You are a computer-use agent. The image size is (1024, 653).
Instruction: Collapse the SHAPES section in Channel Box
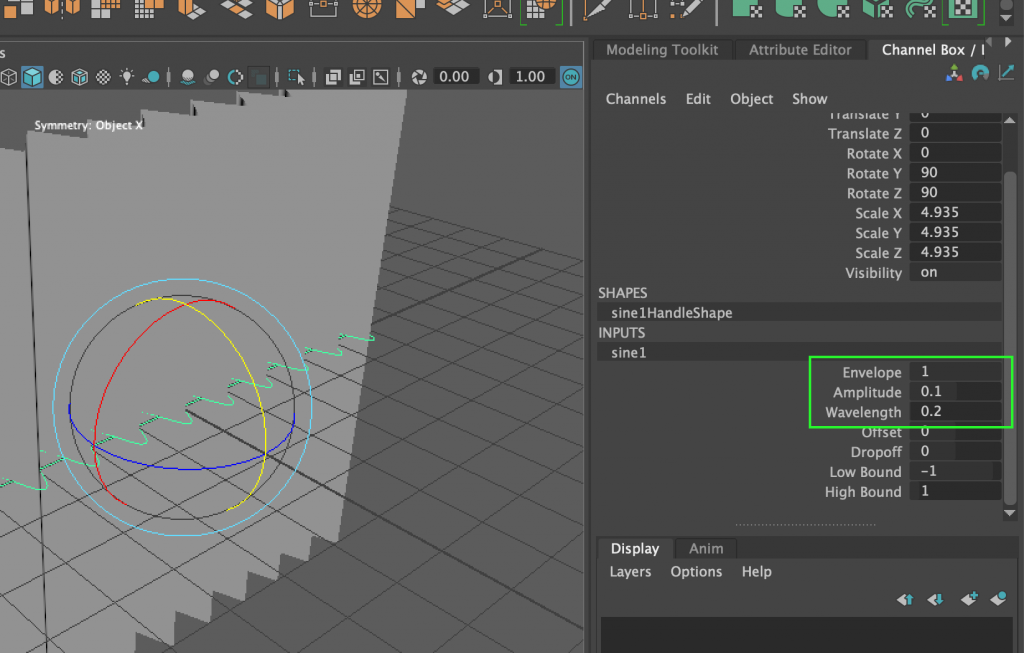pyautogui.click(x=621, y=292)
